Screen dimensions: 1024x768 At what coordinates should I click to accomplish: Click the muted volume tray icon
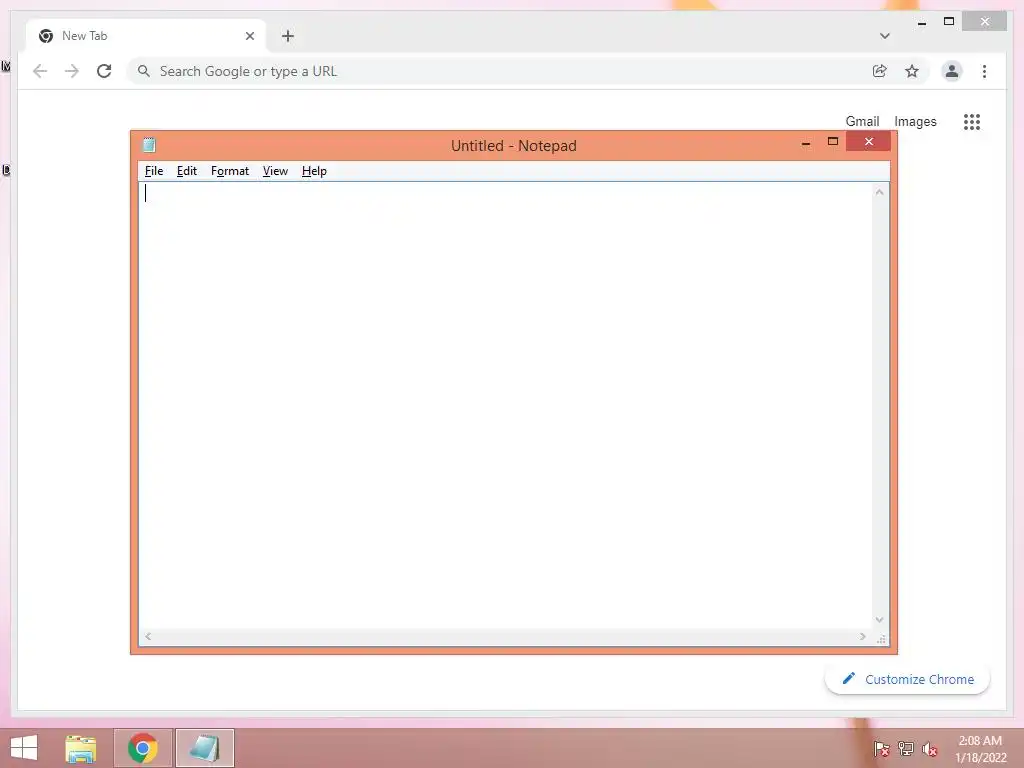930,749
